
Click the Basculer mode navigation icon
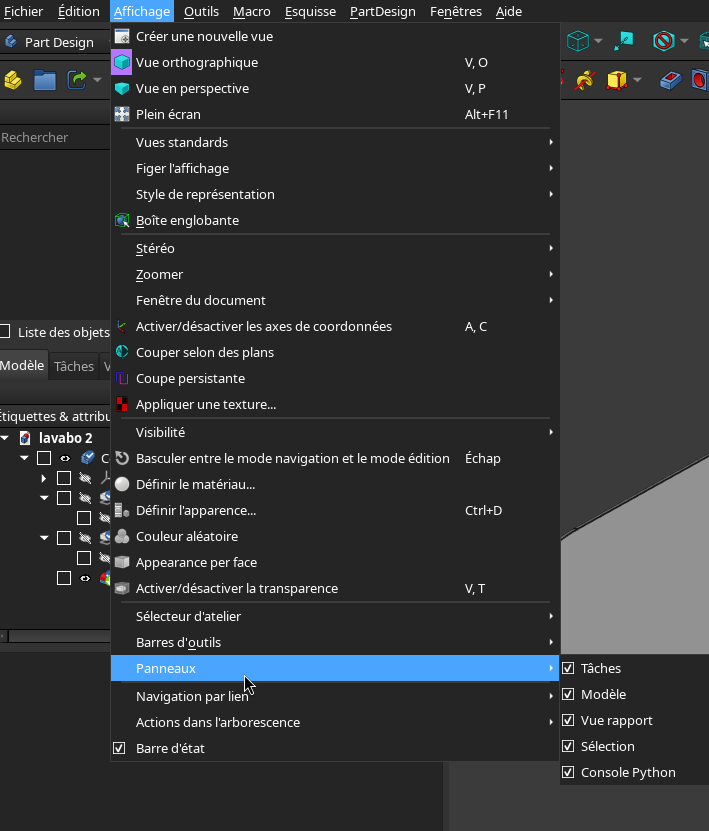(x=122, y=458)
